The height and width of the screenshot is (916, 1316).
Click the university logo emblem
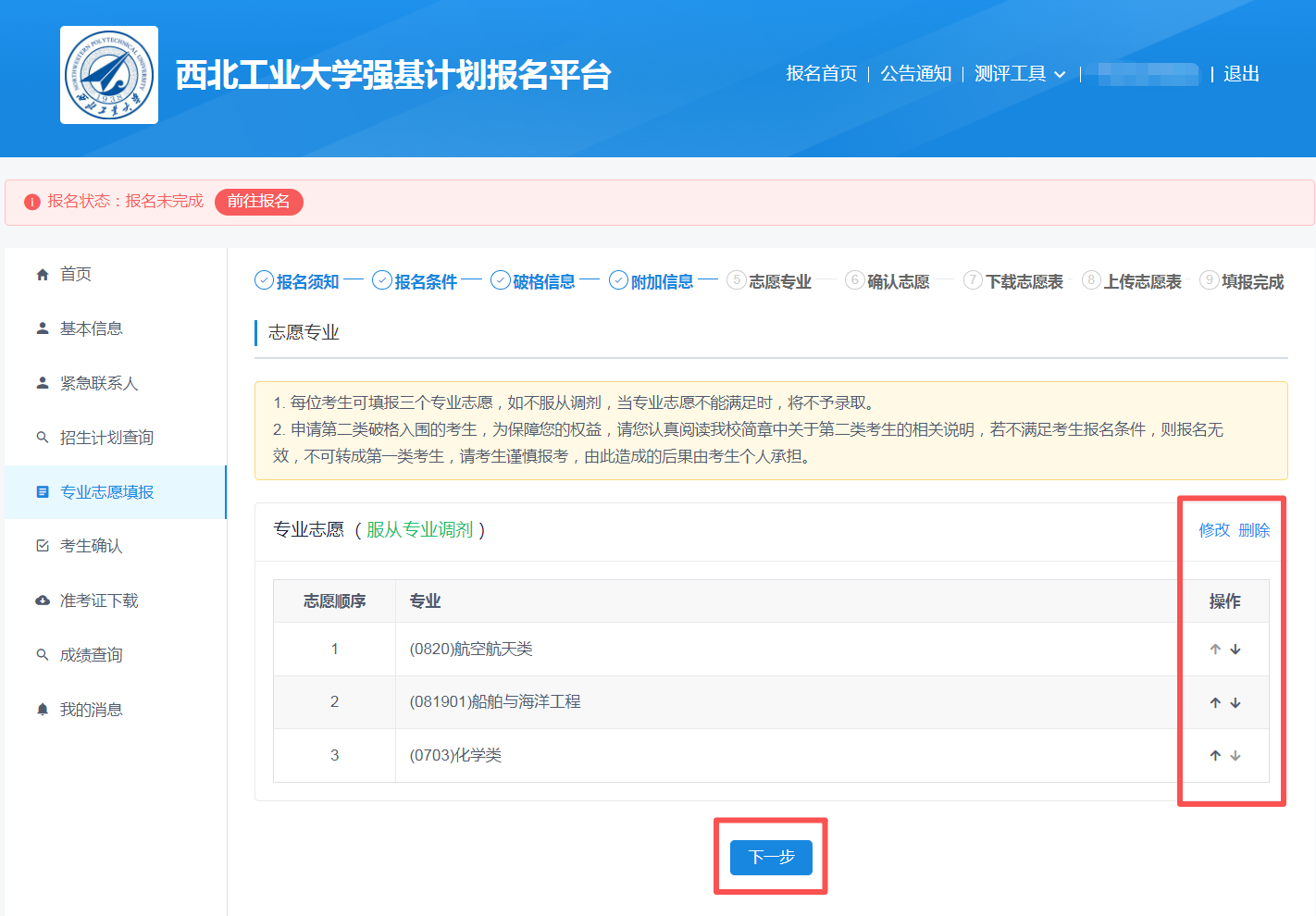109,75
